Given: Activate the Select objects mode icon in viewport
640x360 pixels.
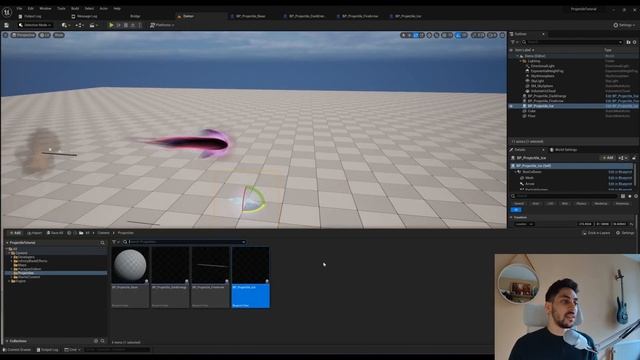Looking at the screenshot, I should pyautogui.click(x=404, y=36).
